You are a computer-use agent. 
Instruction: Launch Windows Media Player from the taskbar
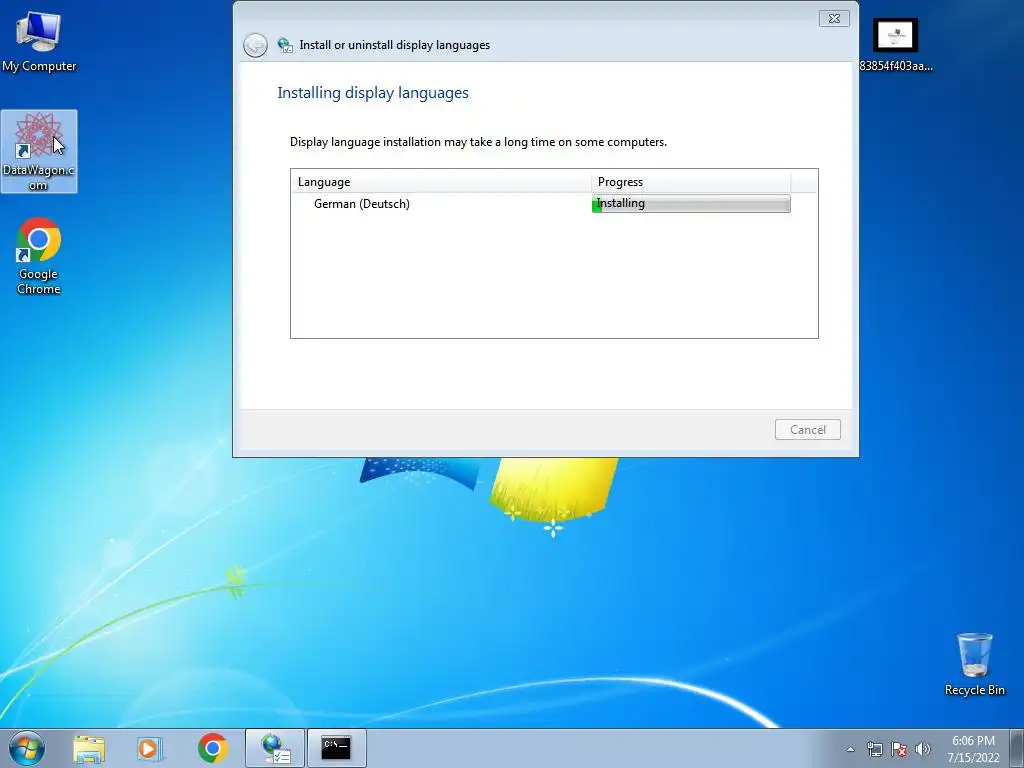point(150,748)
